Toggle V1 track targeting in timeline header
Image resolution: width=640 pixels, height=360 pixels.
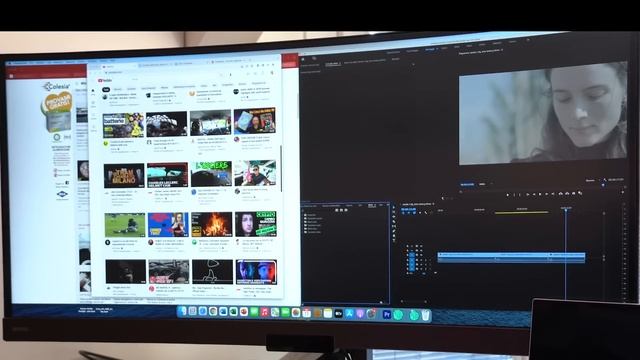click(x=411, y=255)
